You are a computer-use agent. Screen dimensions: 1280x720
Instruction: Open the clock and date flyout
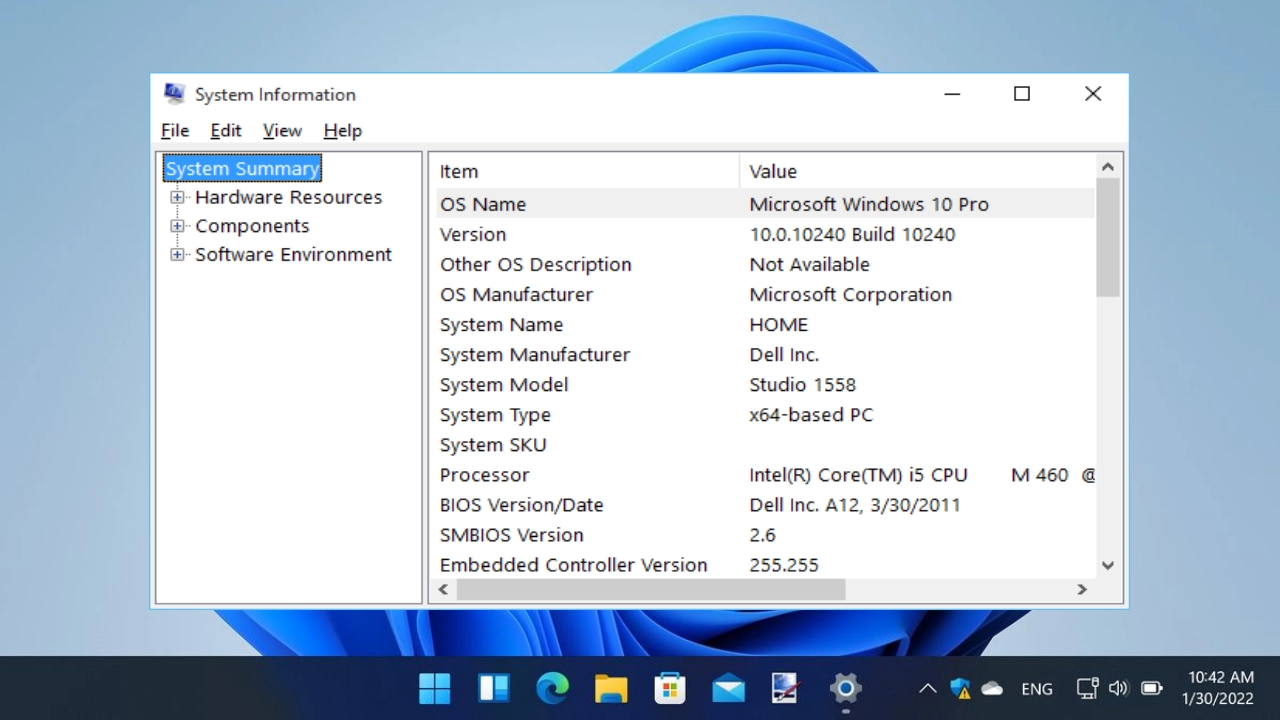click(x=1218, y=688)
